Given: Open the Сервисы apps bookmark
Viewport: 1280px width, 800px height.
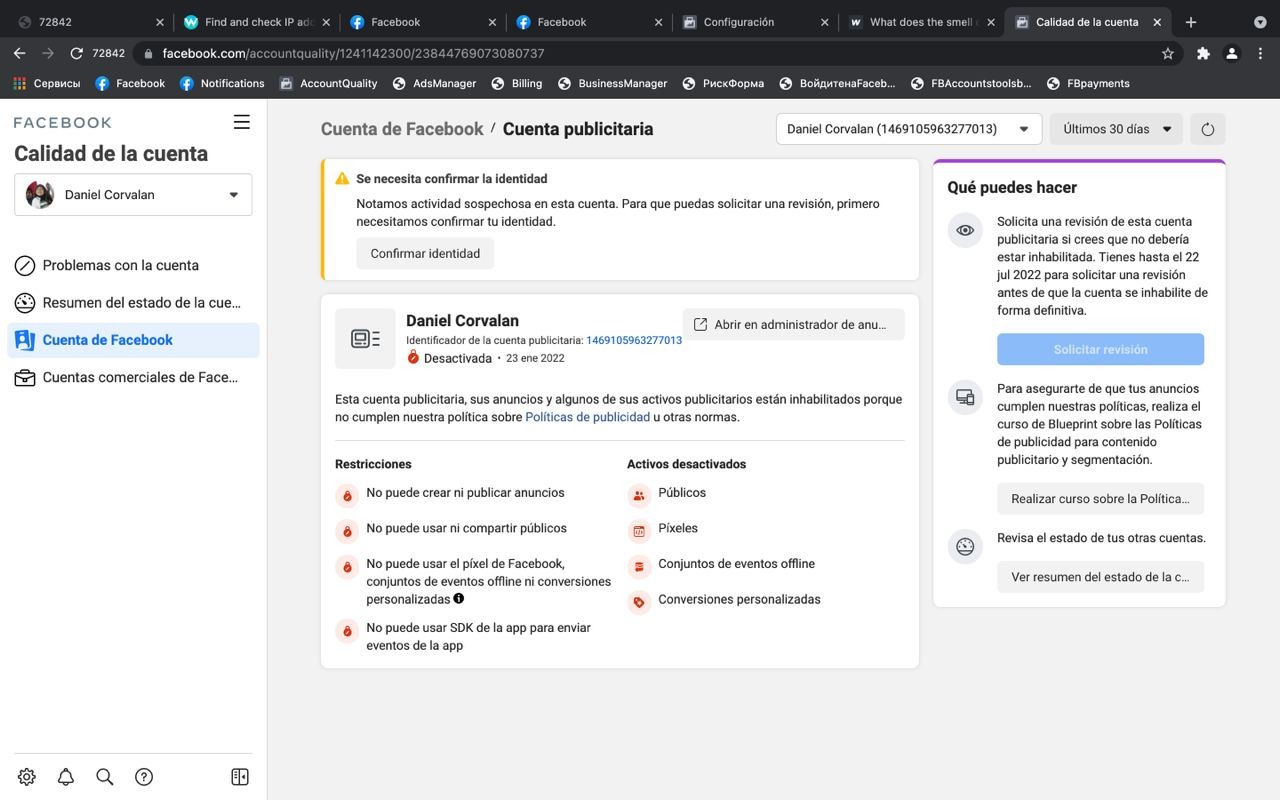Looking at the screenshot, I should (x=47, y=83).
